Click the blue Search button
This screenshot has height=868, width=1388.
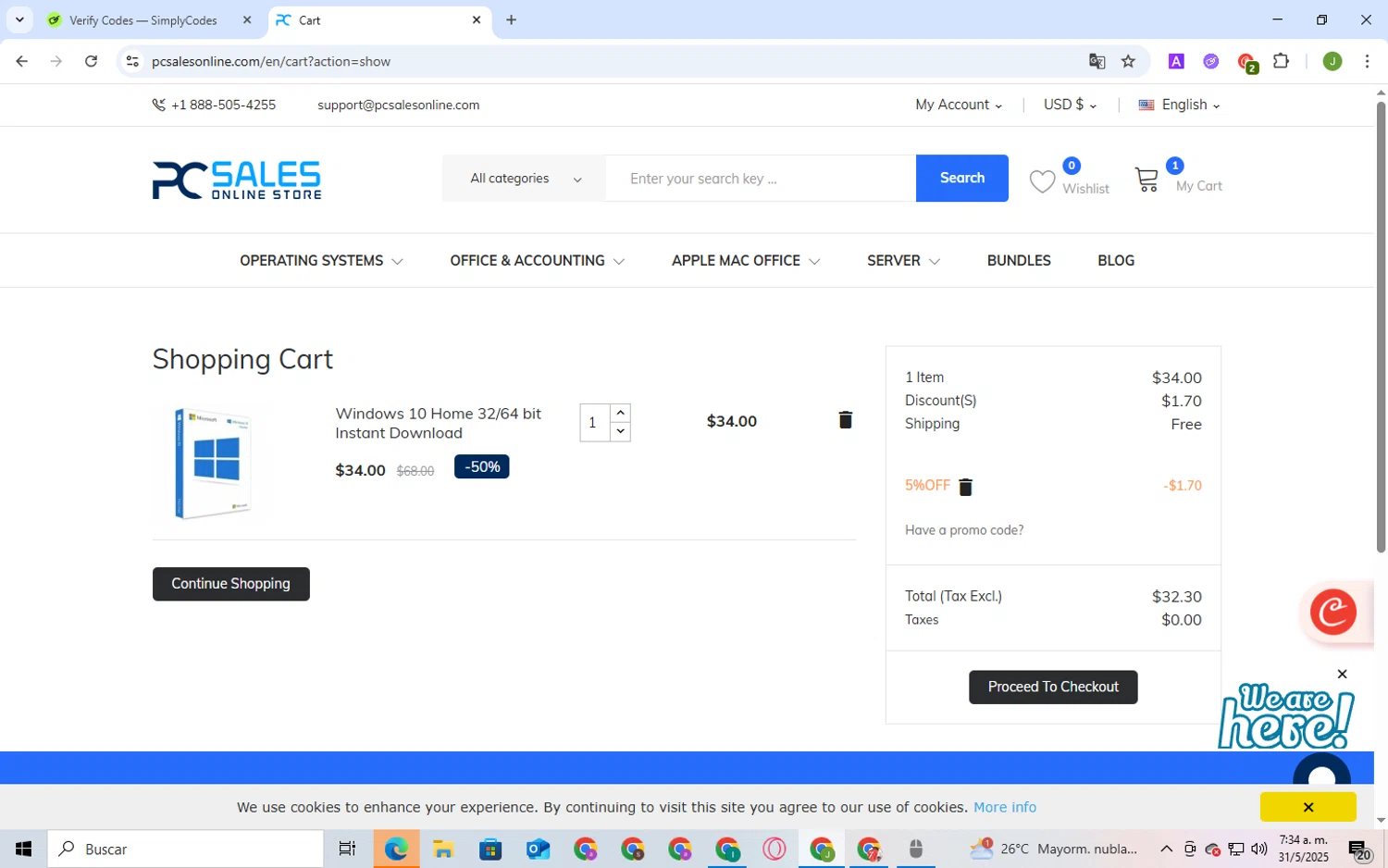click(x=962, y=179)
